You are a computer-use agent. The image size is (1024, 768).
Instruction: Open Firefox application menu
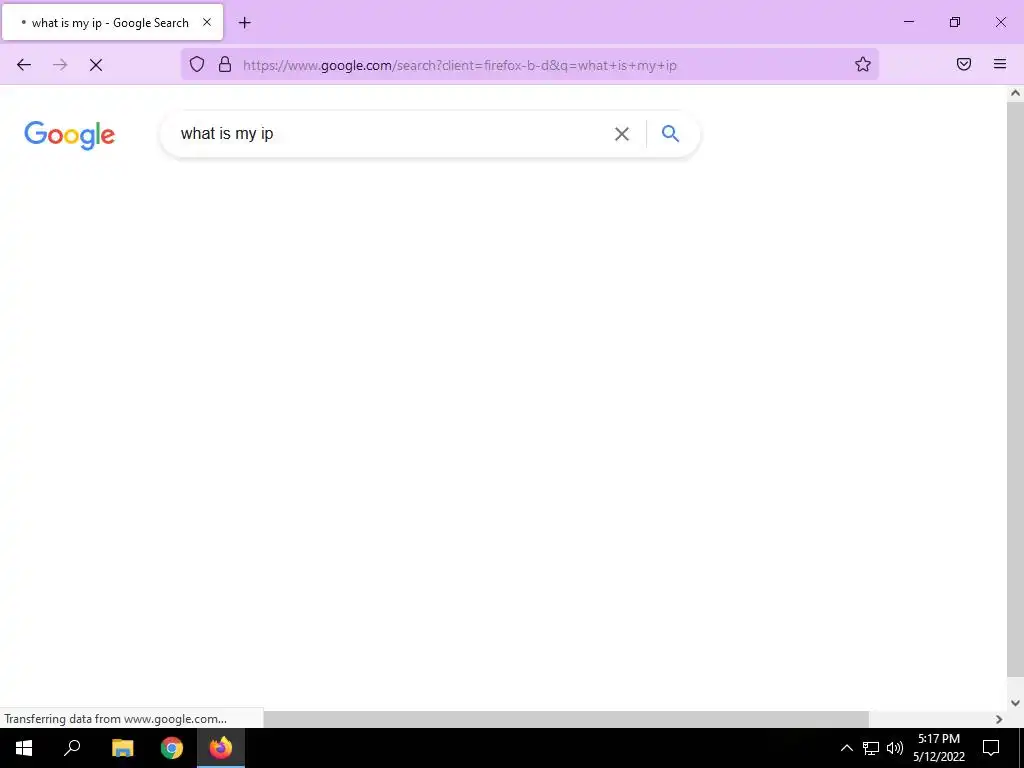point(1000,64)
